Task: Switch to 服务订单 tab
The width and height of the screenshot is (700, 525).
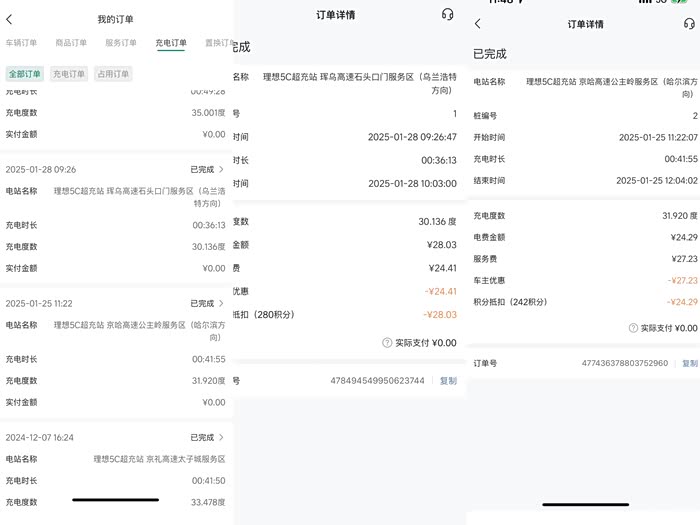Action: coord(121,43)
